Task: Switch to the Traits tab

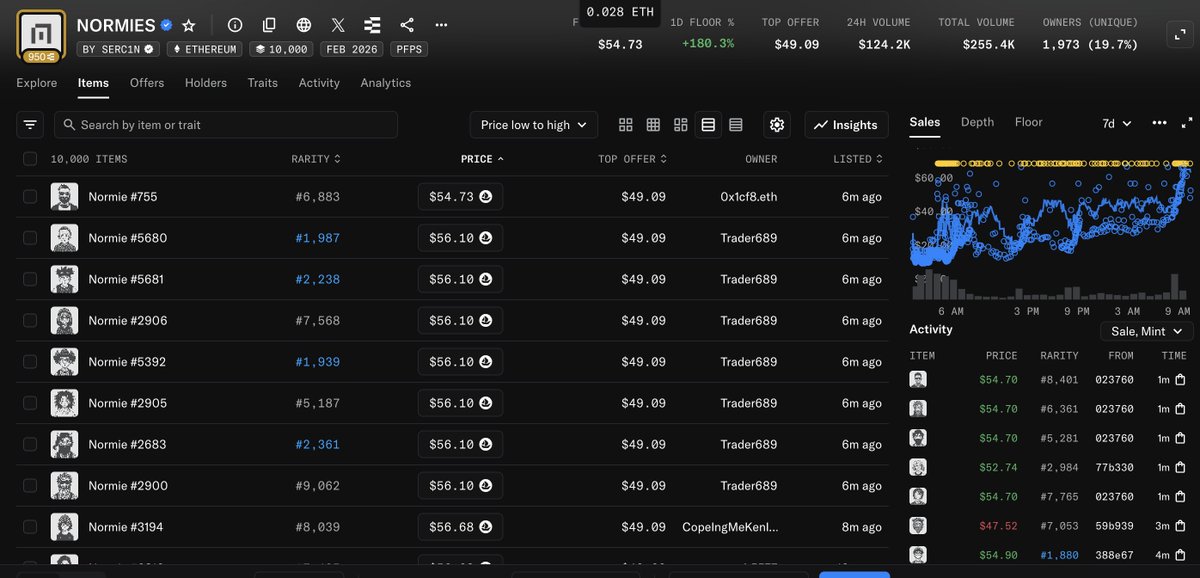Action: (x=262, y=83)
